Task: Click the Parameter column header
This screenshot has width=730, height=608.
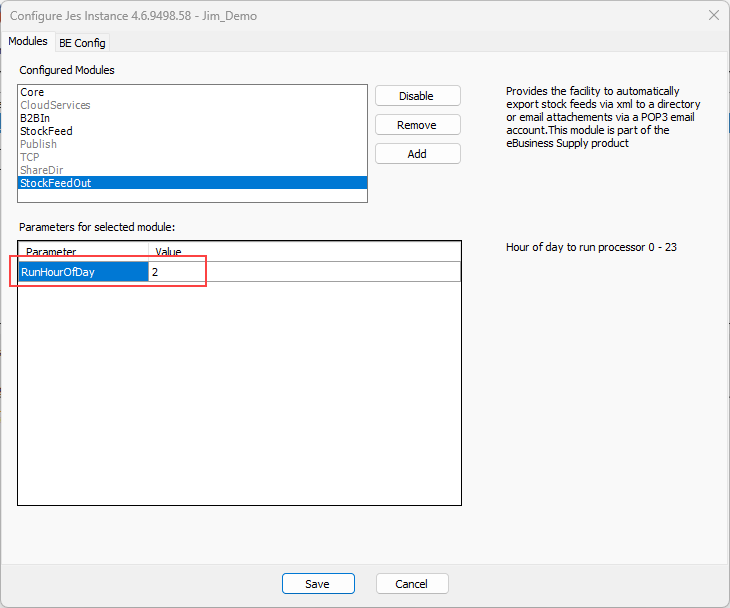Action: coord(84,252)
